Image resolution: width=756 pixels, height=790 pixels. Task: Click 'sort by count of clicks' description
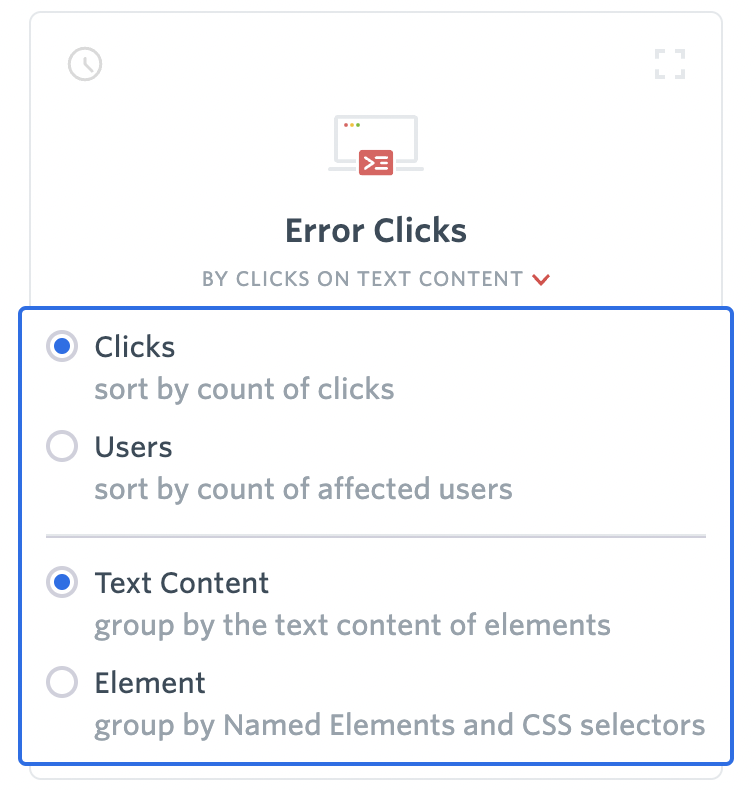(244, 389)
